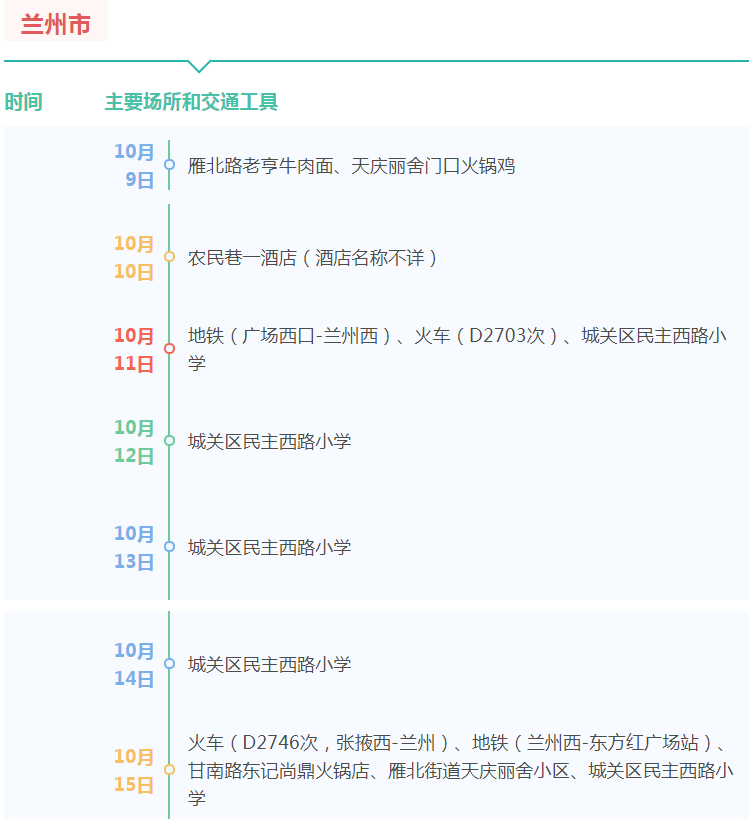Click the 雁北路老亨牛肉面 location entry
The height and width of the screenshot is (819, 749).
coord(261,166)
